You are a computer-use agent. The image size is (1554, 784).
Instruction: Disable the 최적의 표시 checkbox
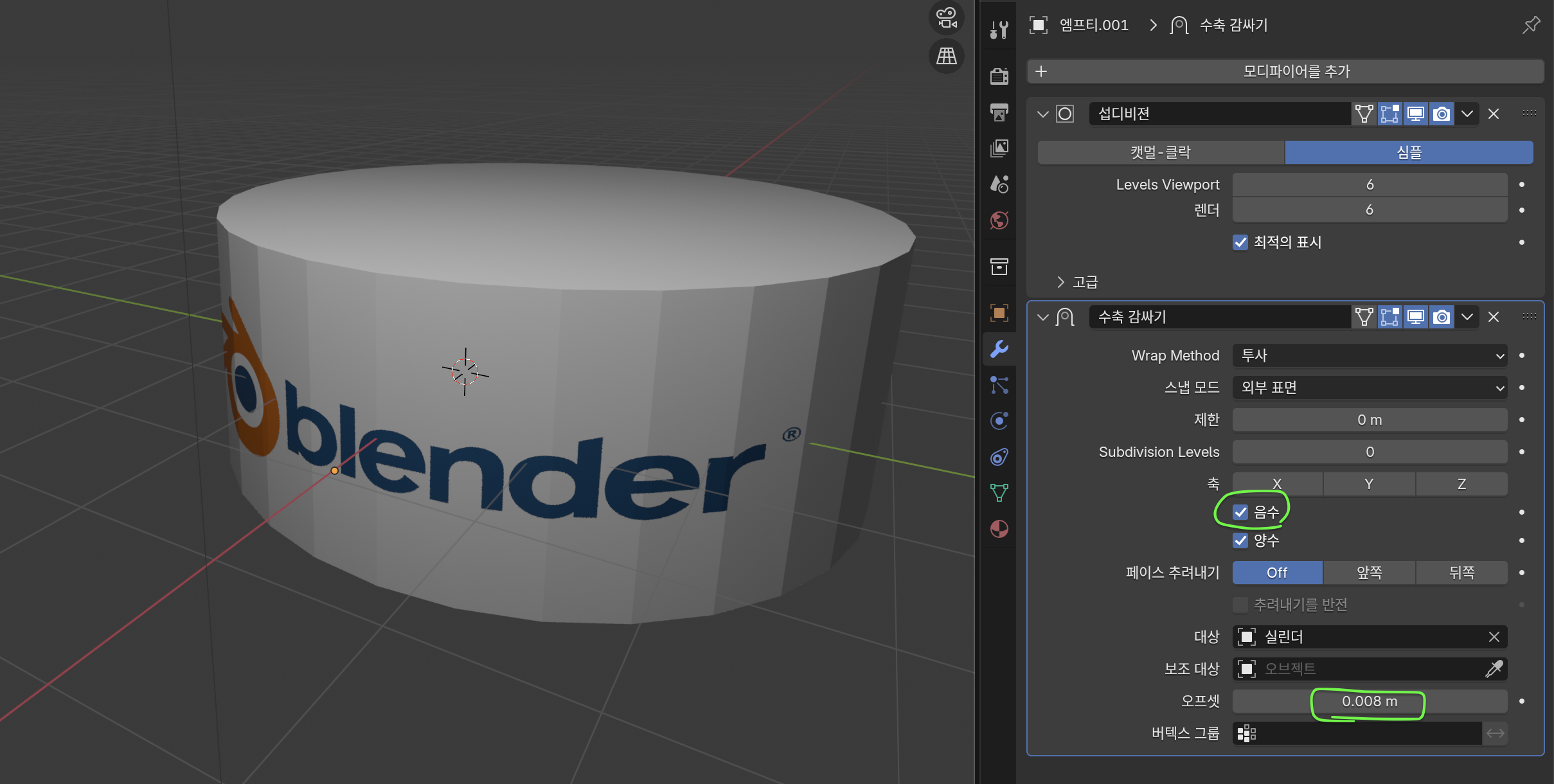(x=1240, y=242)
